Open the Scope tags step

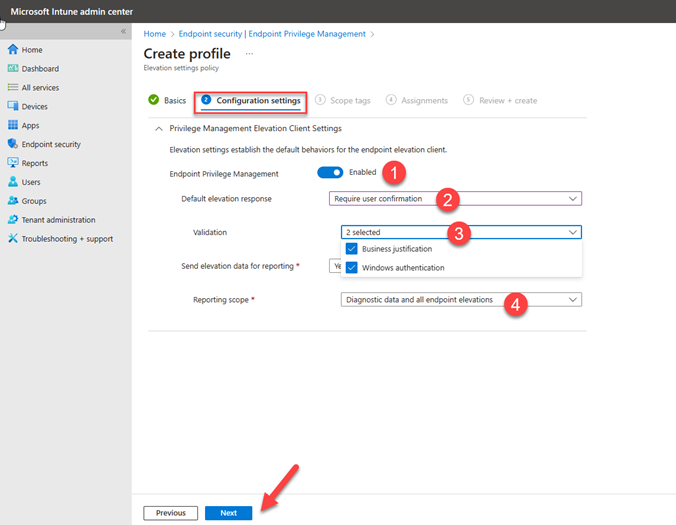[343, 100]
